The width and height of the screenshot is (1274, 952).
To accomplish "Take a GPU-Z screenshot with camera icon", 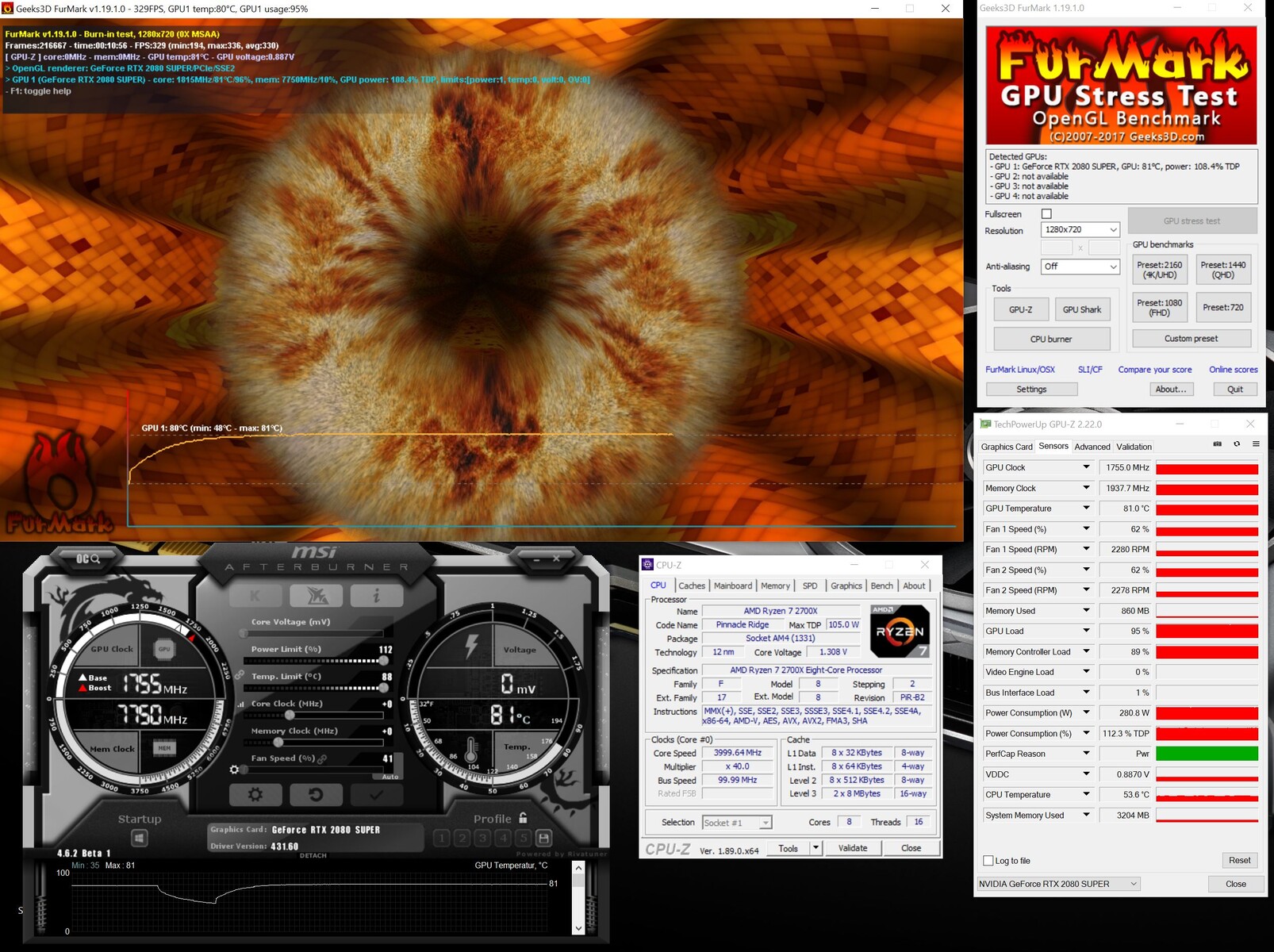I will click(1218, 444).
